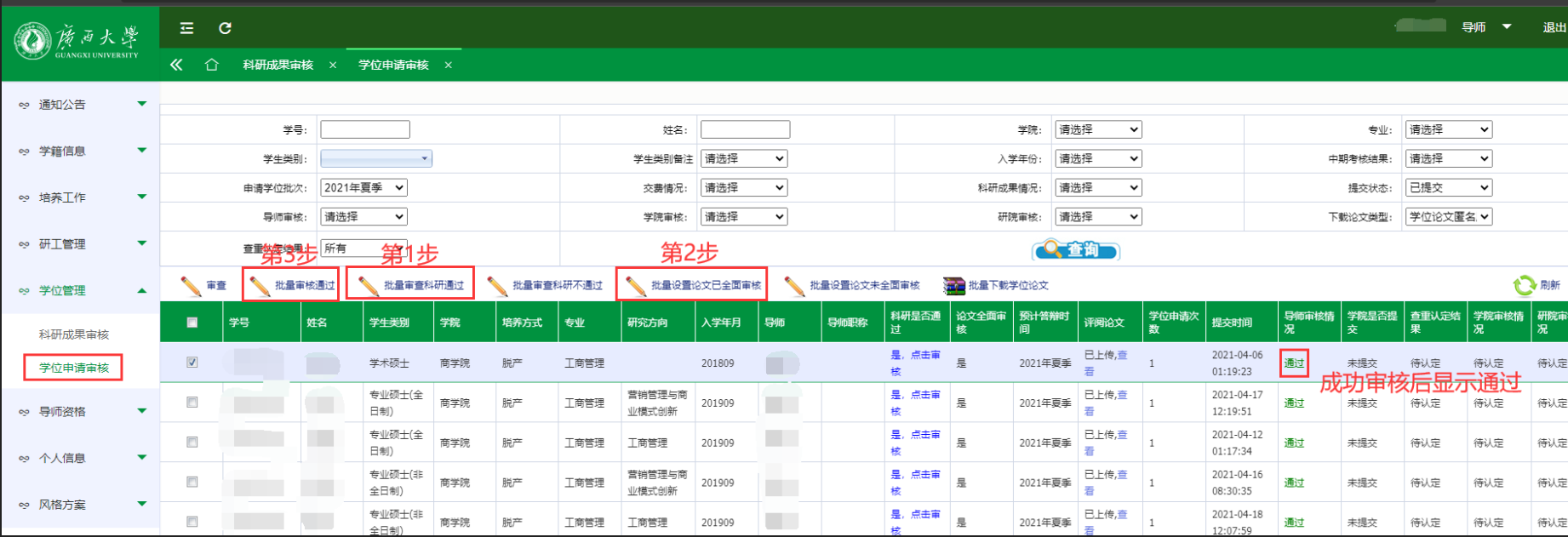Click the hamburger menu toggle icon

186,28
